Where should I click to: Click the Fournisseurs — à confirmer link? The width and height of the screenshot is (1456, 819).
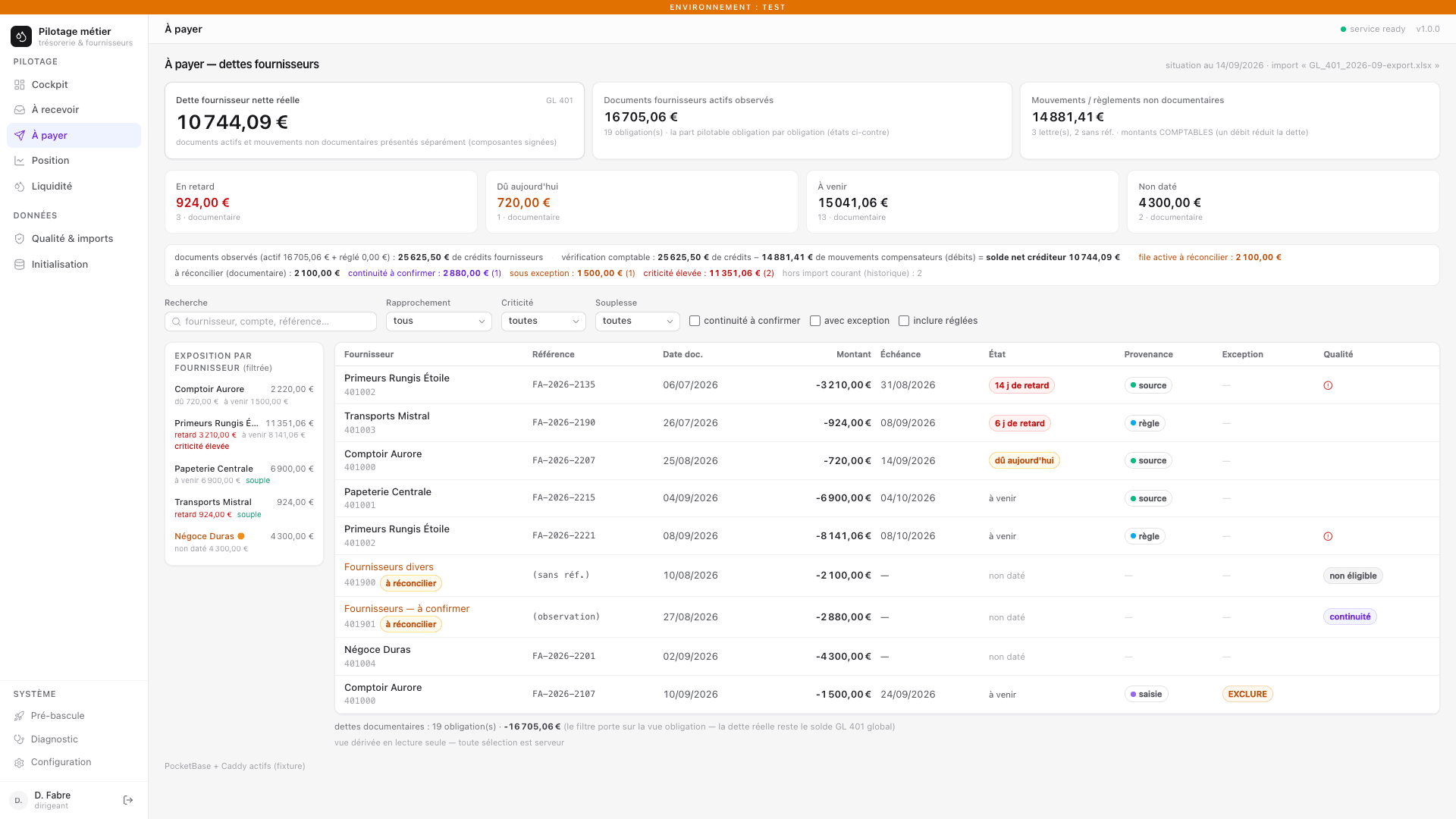pos(407,609)
